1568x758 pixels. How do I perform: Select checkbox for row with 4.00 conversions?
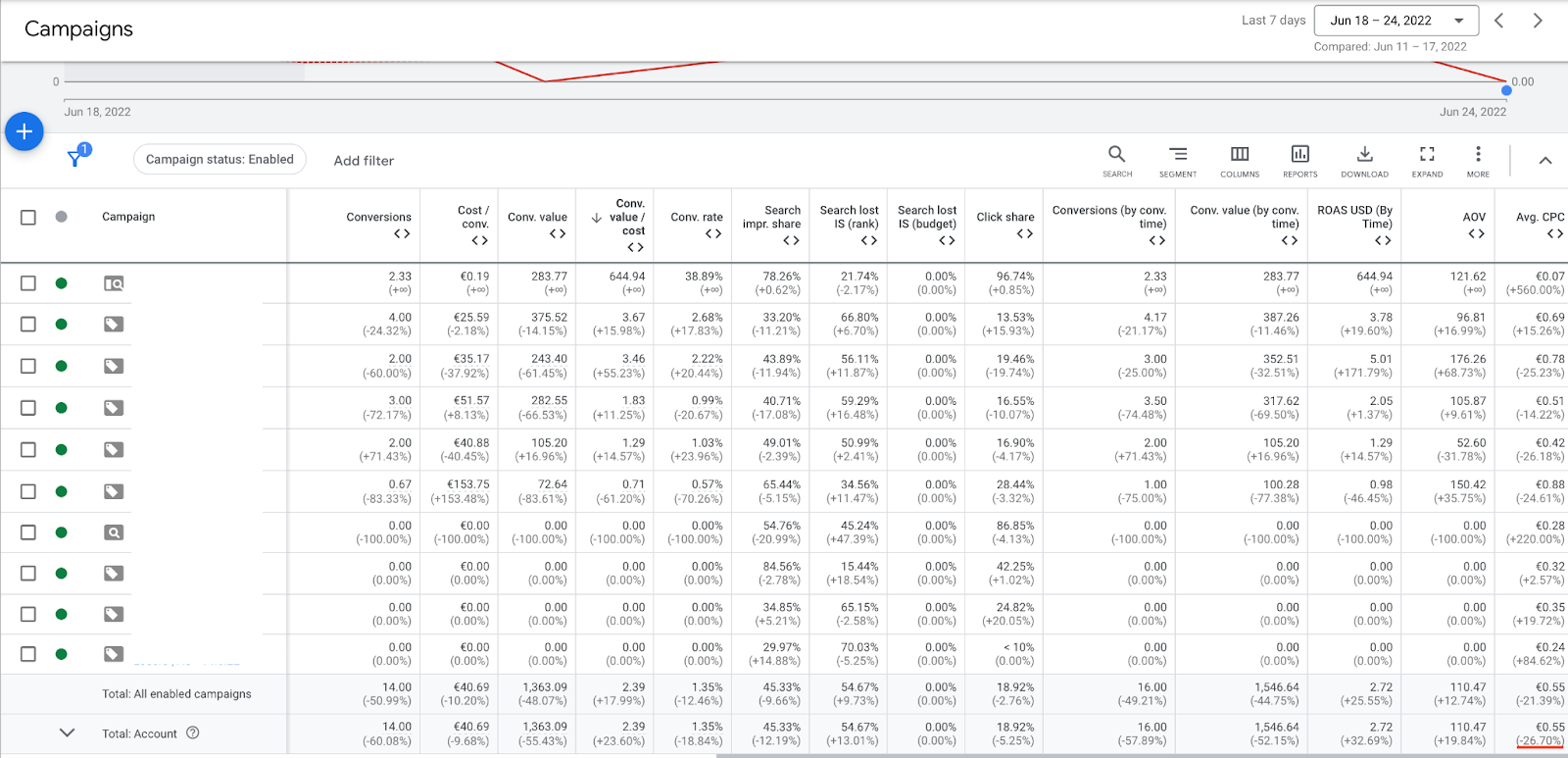(x=28, y=325)
